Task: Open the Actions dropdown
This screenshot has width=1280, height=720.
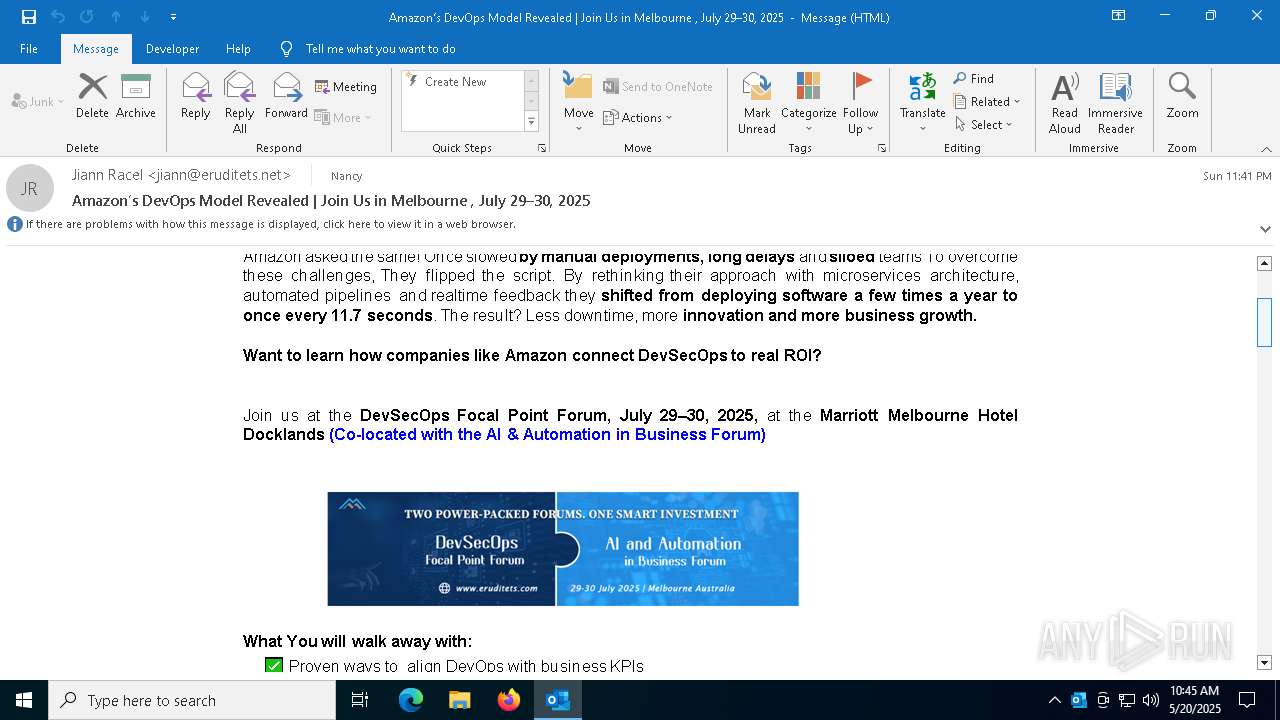Action: click(638, 117)
